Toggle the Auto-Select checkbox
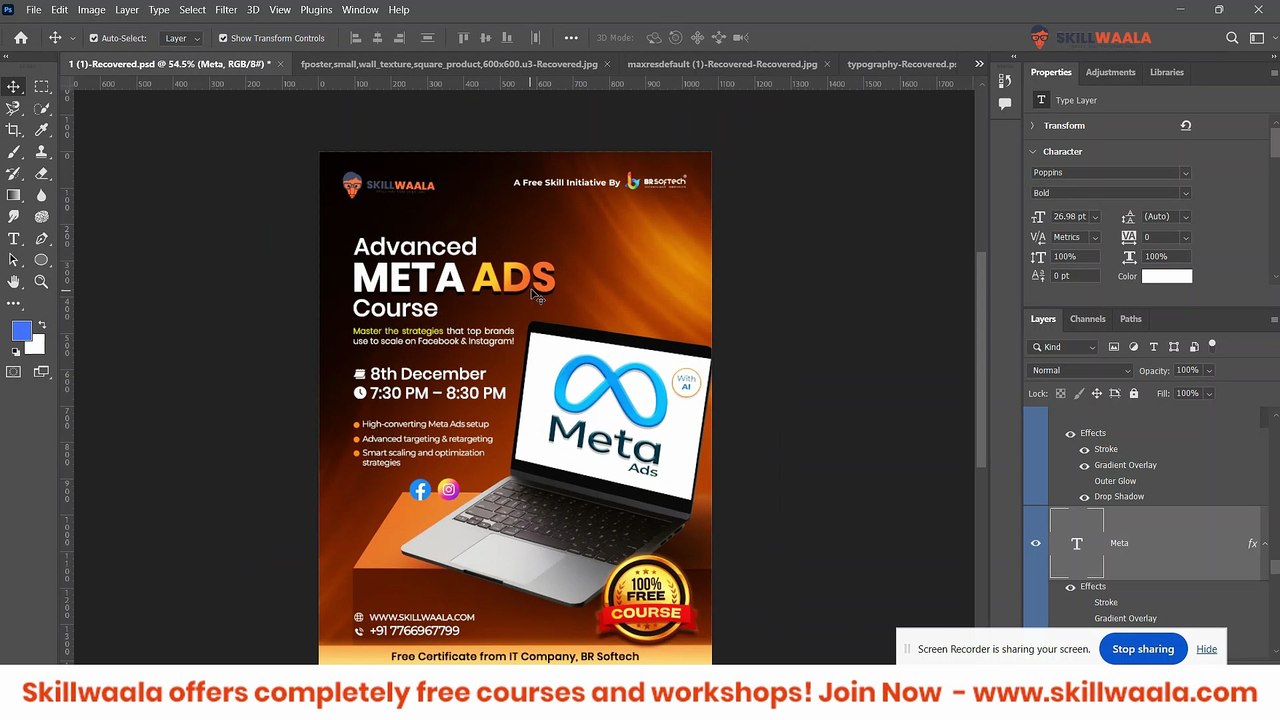 [x=93, y=38]
